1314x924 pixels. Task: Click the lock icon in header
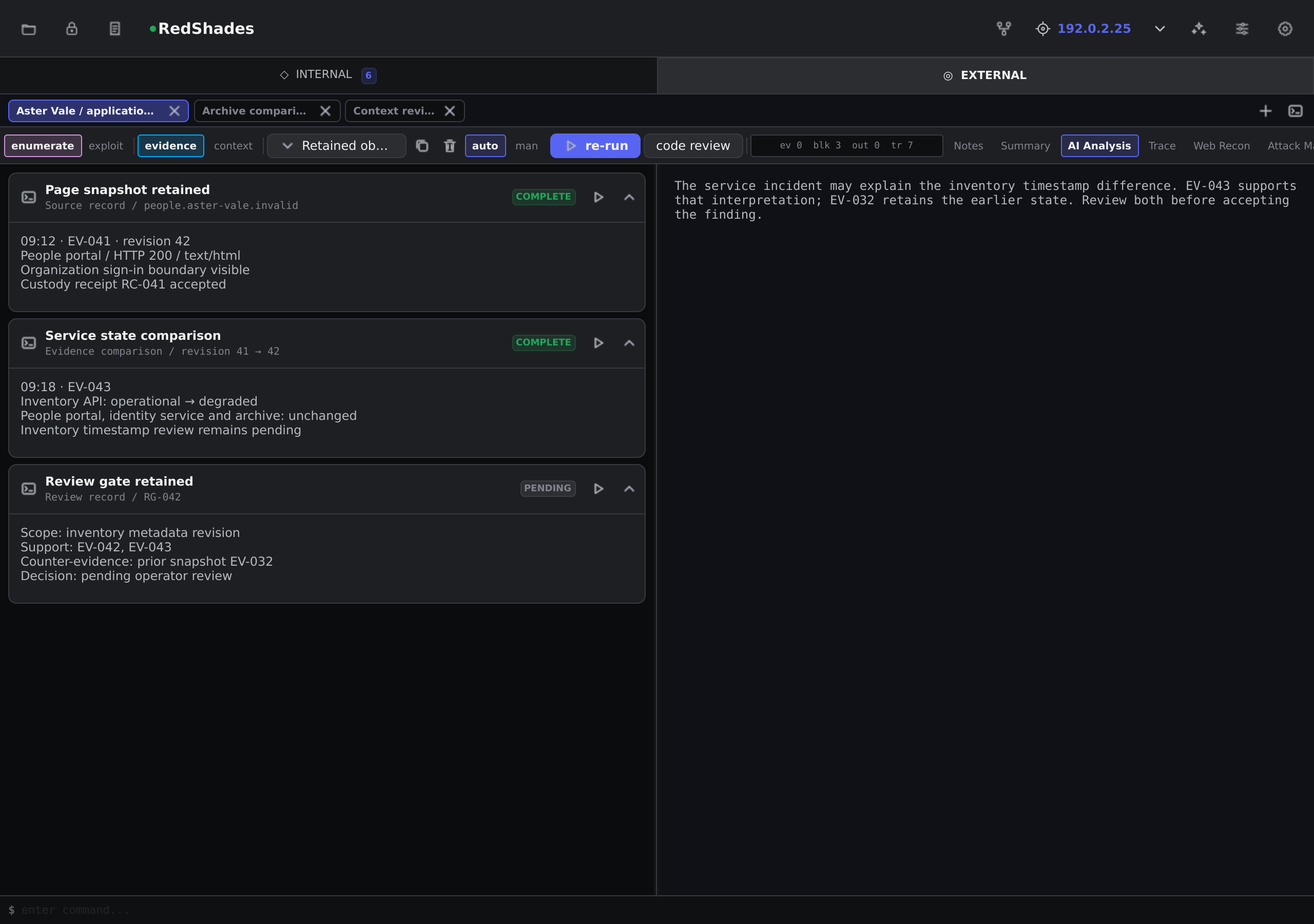point(71,29)
